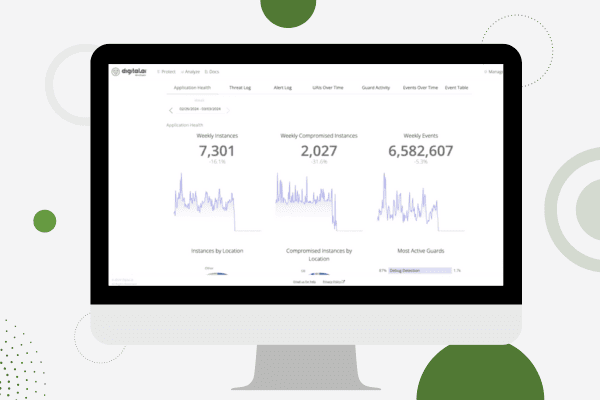Click the -16.1% change under Weekly Instances
Viewport: 600px width, 400px height.
(217, 162)
